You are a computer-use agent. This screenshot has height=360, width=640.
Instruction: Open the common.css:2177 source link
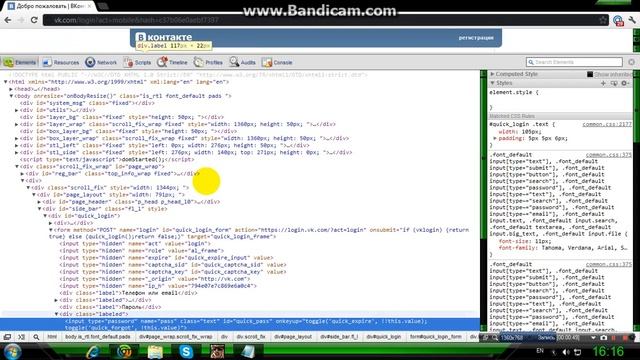607,124
